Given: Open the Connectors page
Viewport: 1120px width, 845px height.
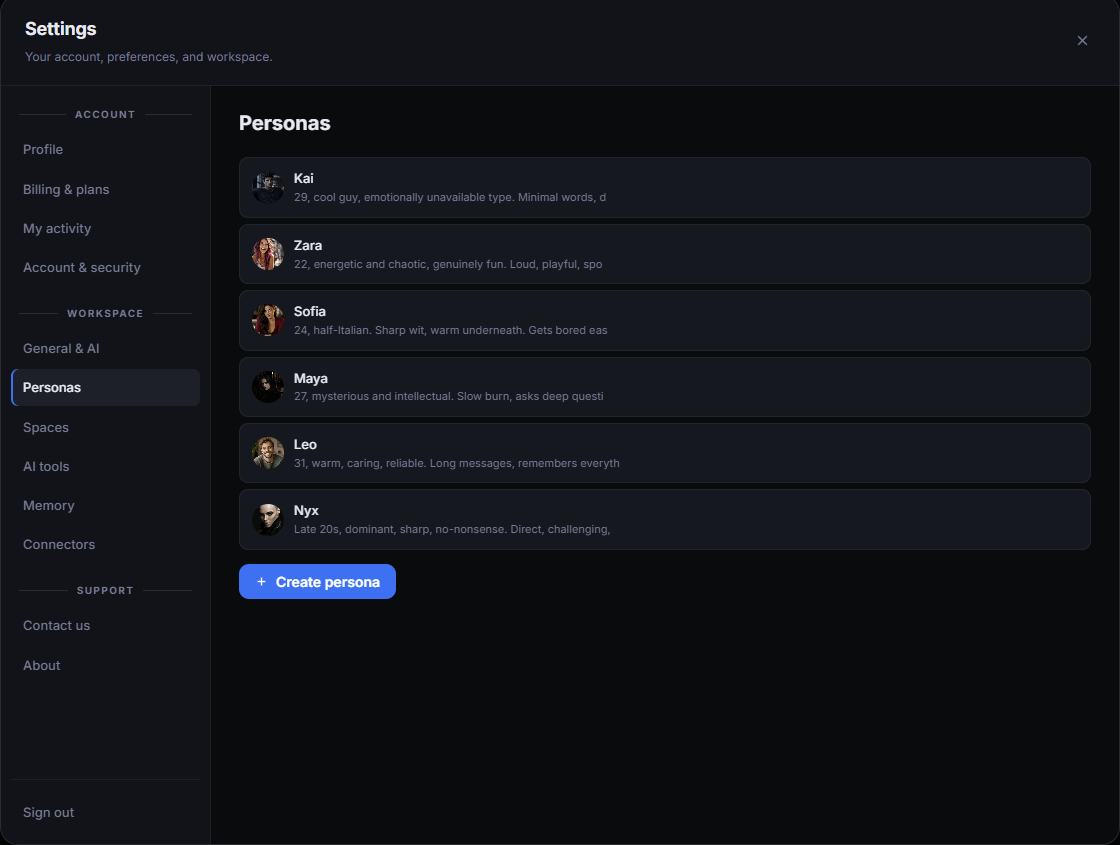Looking at the screenshot, I should click(106, 544).
